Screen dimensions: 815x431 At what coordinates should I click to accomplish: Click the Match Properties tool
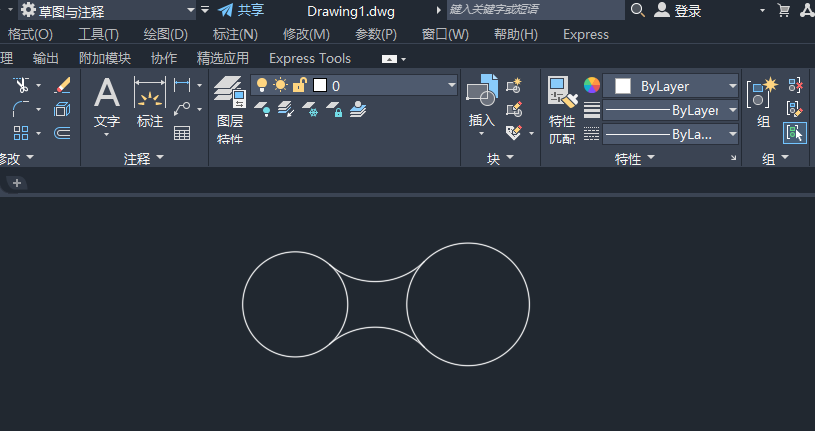[x=561, y=97]
